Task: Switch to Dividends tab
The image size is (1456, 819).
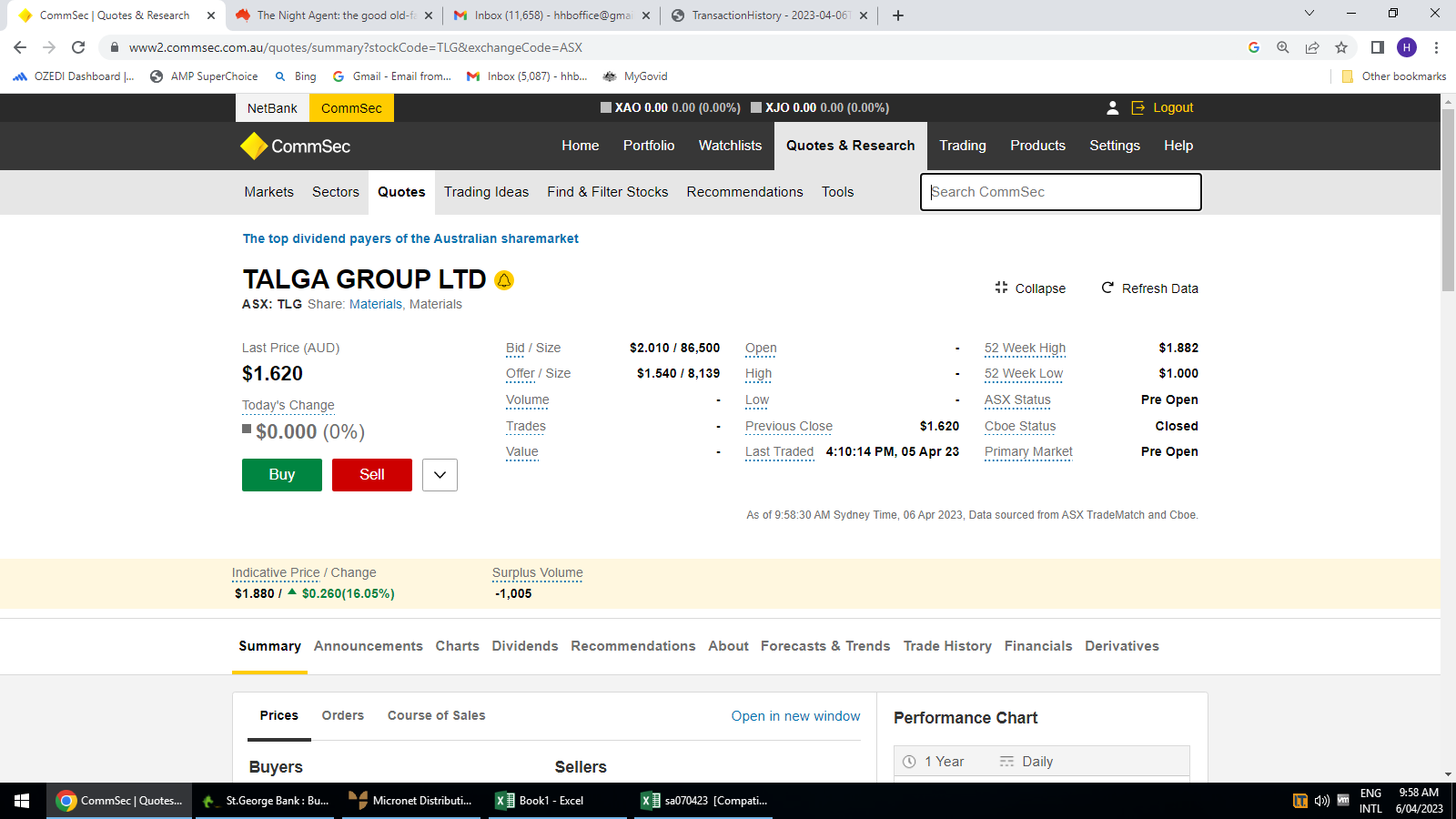Action: 525,646
